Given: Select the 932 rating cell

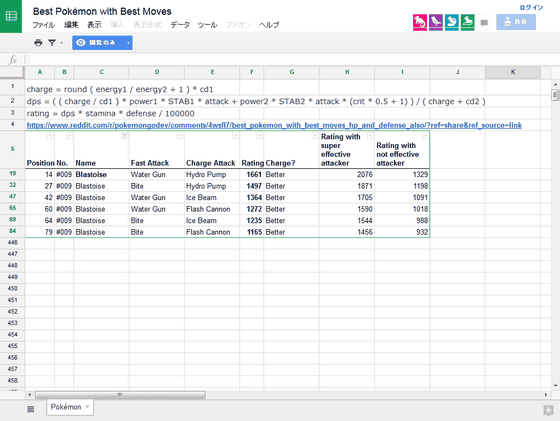Looking at the screenshot, I should (x=402, y=232).
